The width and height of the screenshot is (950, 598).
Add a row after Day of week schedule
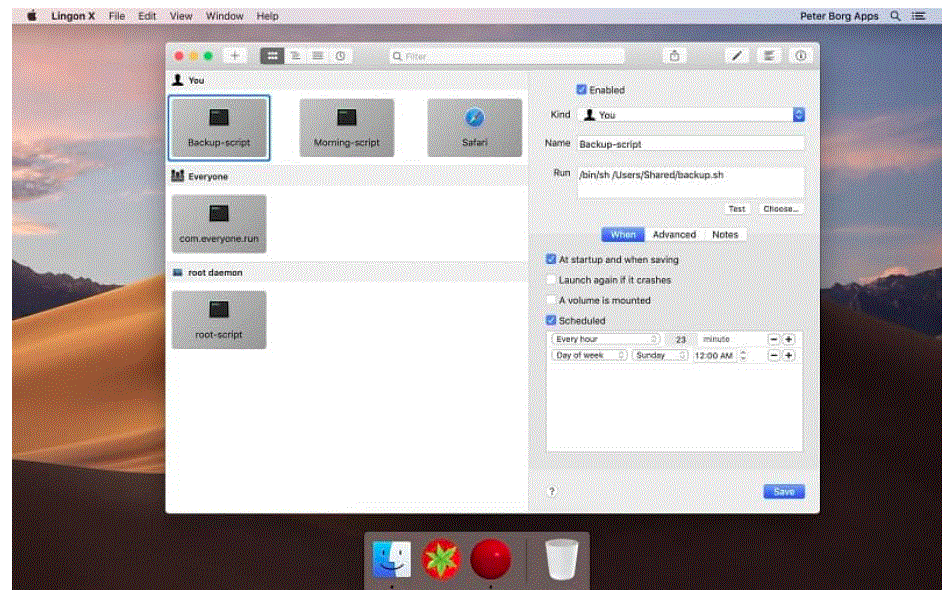[788, 356]
